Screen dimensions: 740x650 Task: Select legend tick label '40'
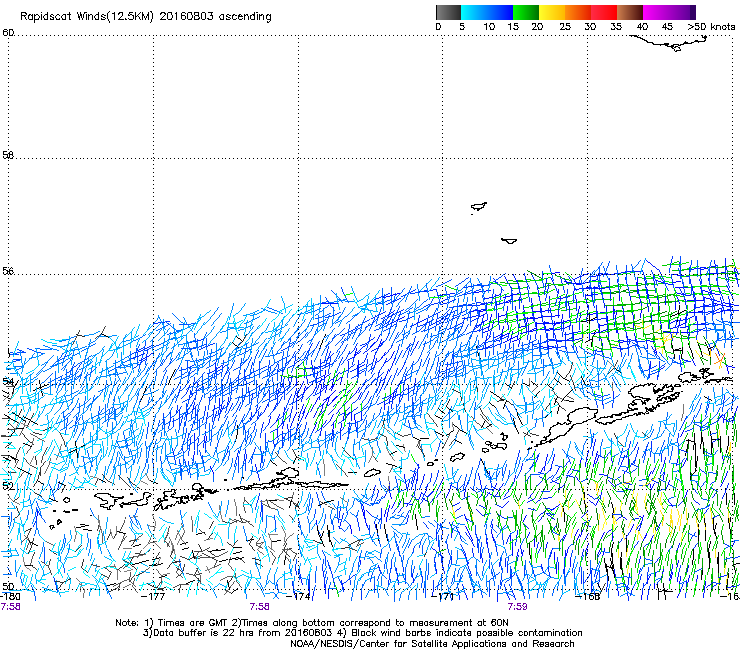tap(642, 27)
